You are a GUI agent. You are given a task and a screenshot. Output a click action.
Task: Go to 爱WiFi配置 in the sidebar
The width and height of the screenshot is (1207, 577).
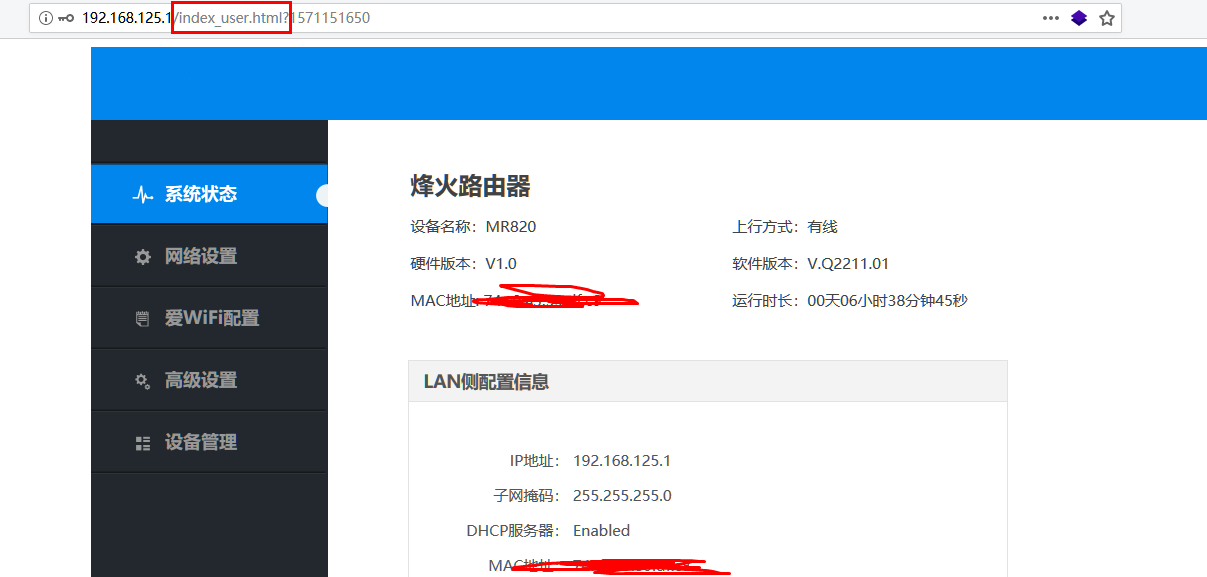[x=212, y=318]
